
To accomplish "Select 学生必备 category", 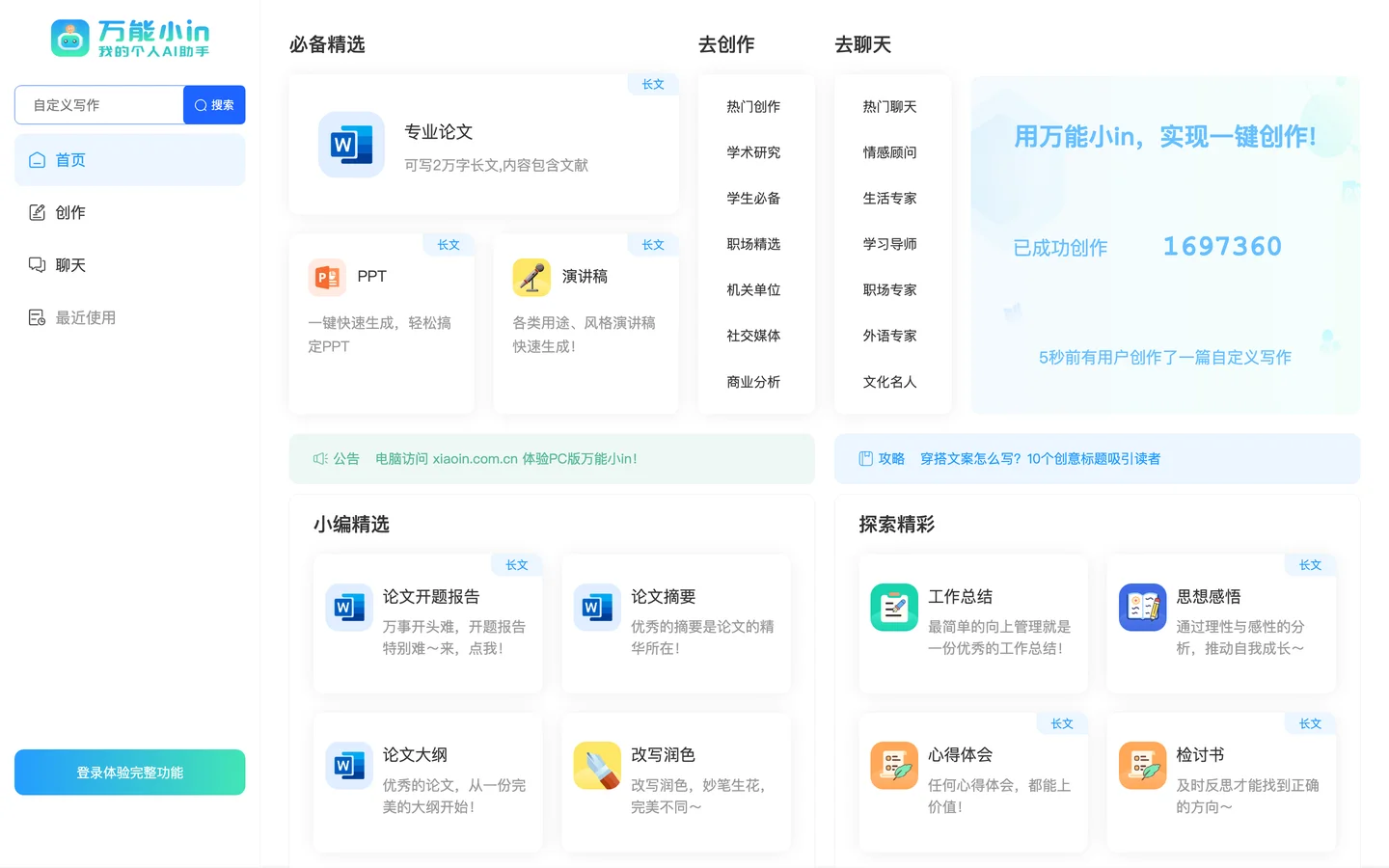I will (753, 199).
